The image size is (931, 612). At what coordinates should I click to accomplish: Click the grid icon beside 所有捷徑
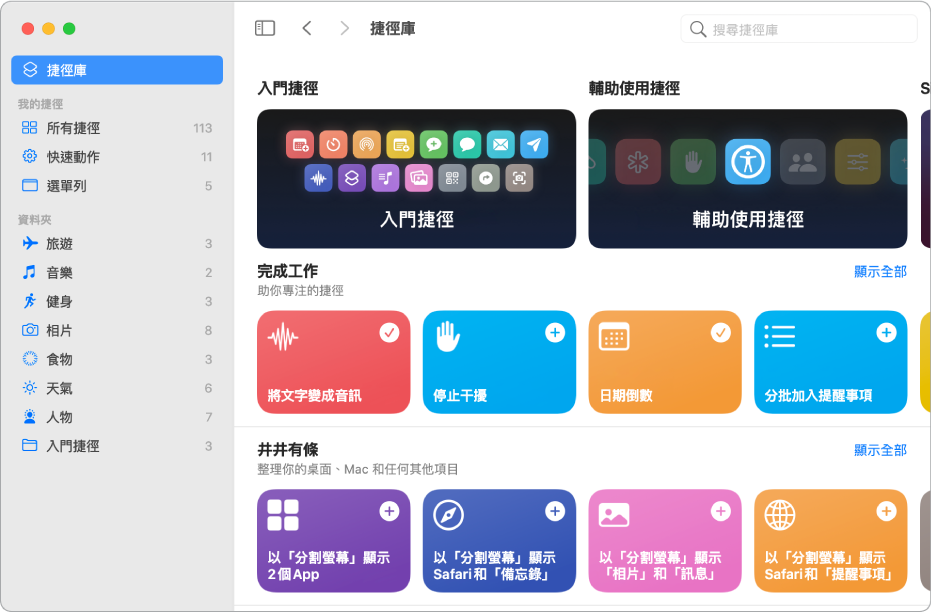30,128
